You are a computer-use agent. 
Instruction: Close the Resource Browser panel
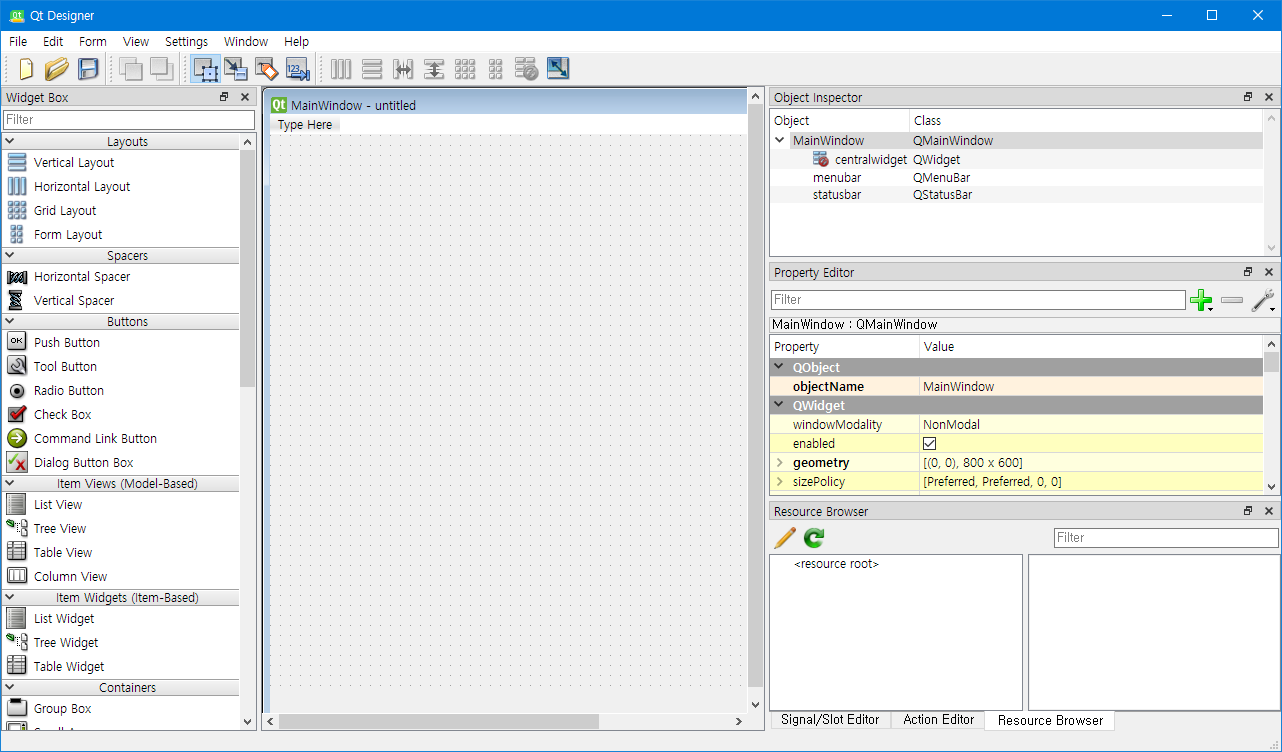pyautogui.click(x=1269, y=511)
